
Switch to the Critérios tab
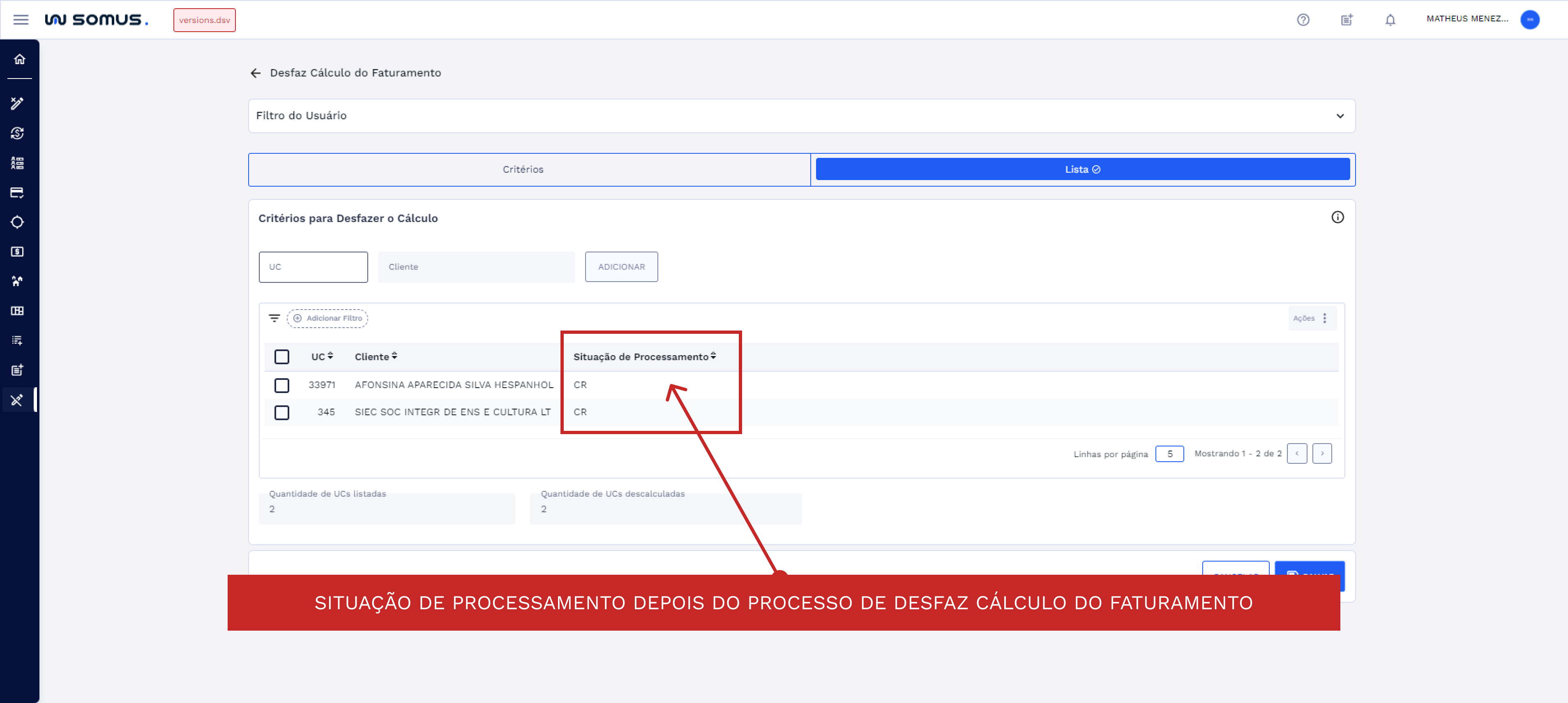click(x=523, y=169)
